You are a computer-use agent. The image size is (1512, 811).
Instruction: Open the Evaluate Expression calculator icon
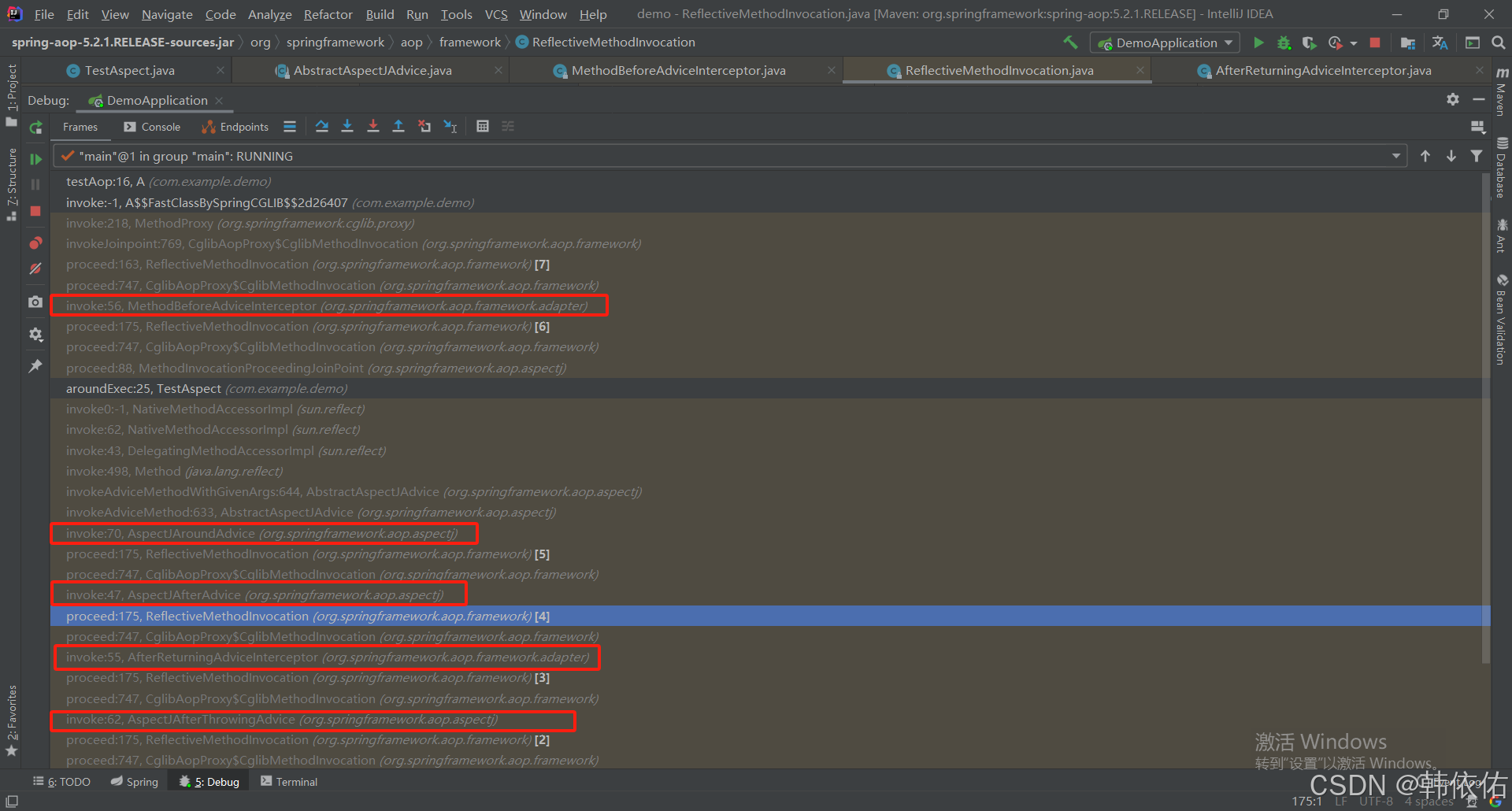tap(483, 127)
